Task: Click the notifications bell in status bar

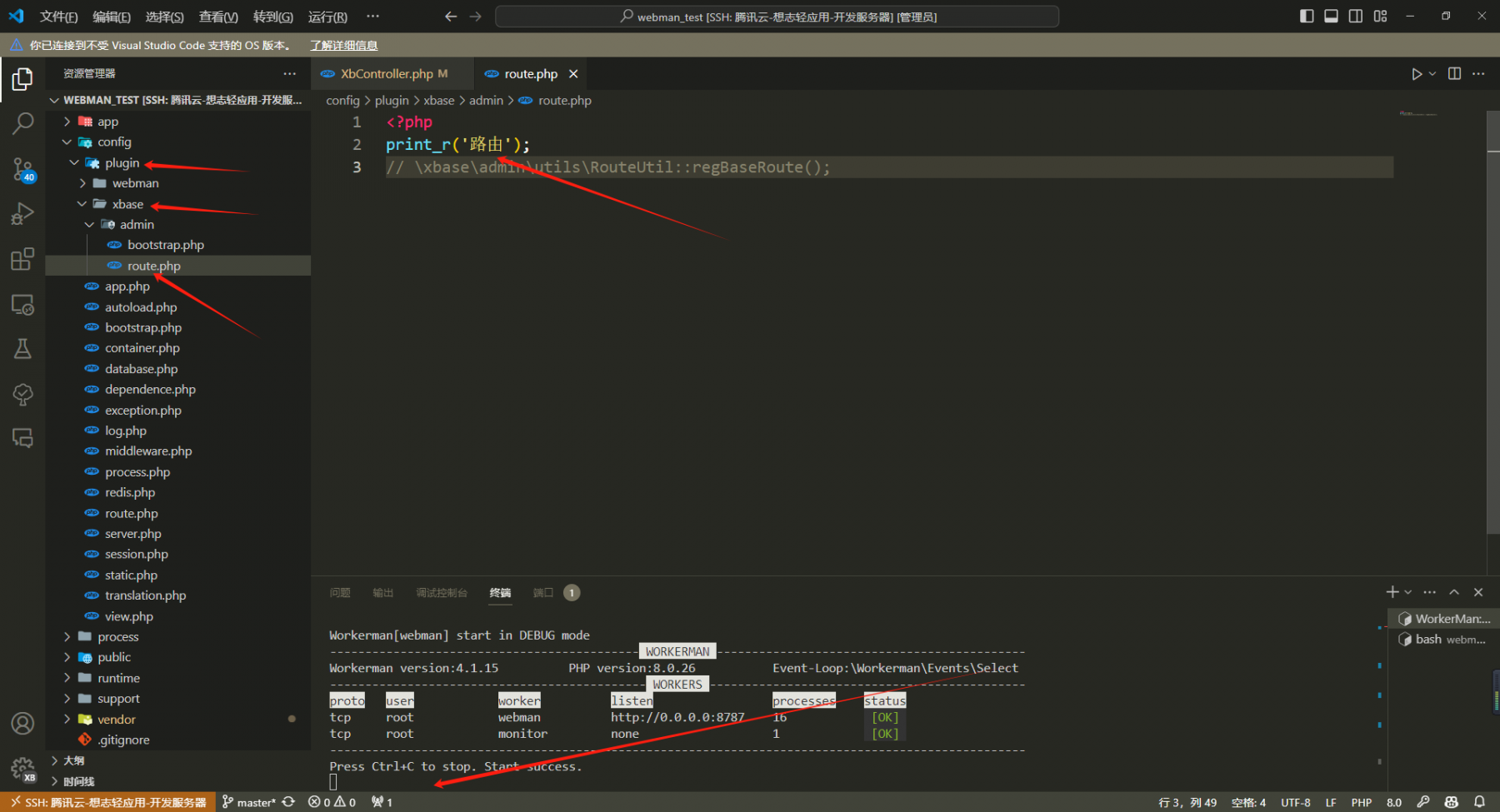Action: tap(1479, 802)
